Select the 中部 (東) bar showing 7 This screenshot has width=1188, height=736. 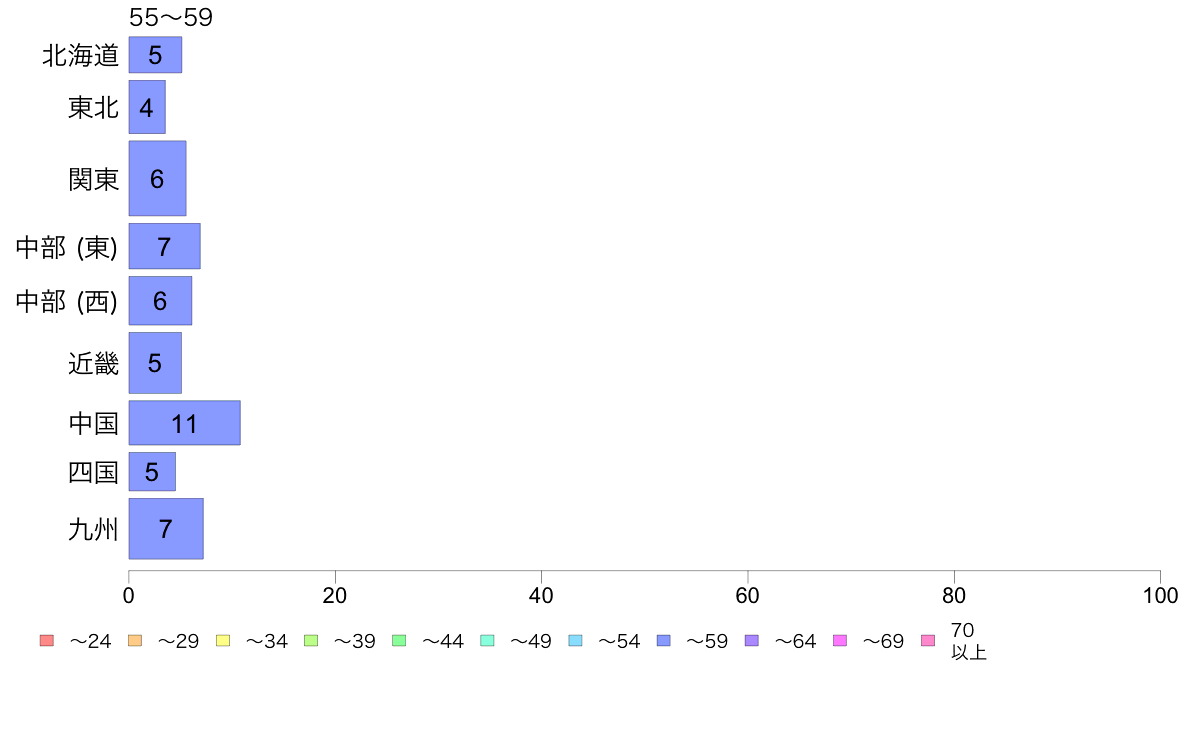(164, 246)
